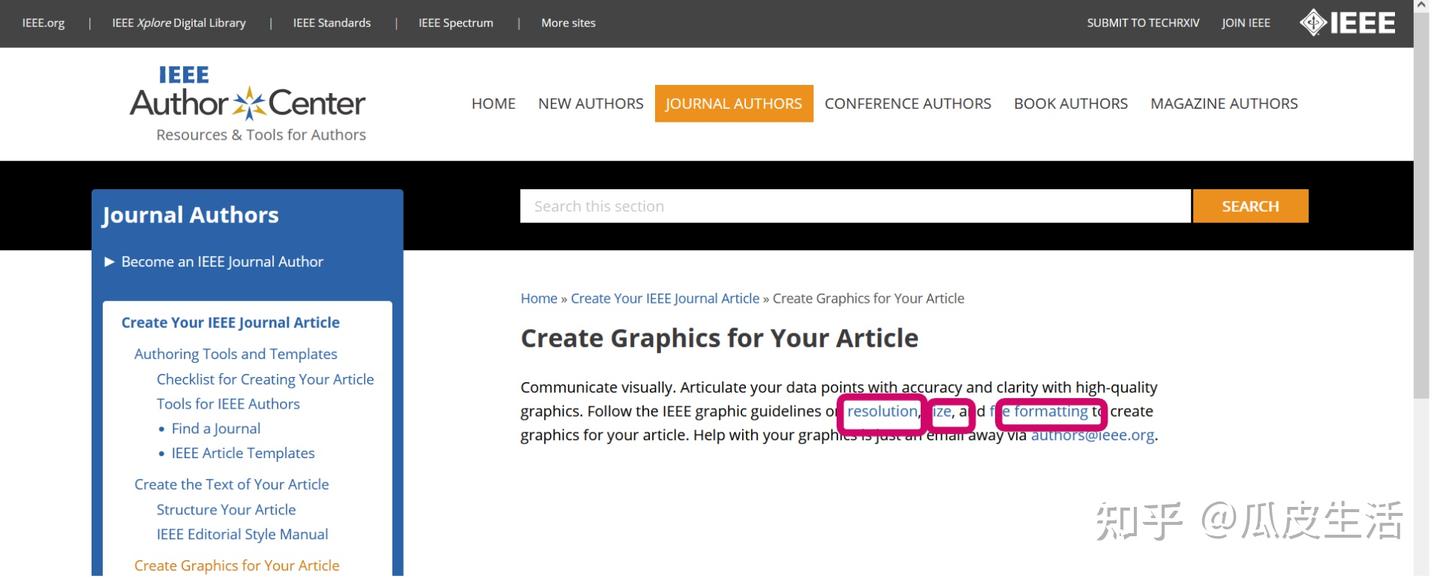The height and width of the screenshot is (579, 1440).
Task: Expand Become an IEEE Journal Author
Action: point(222,262)
